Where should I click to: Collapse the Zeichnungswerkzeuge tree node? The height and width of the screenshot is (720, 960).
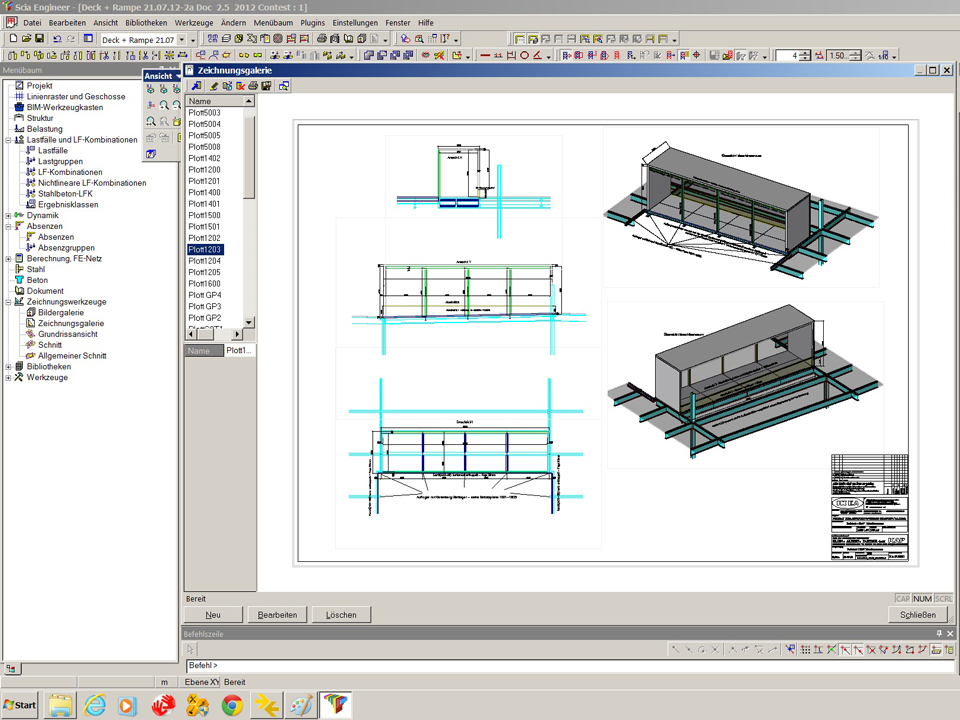pyautogui.click(x=8, y=302)
